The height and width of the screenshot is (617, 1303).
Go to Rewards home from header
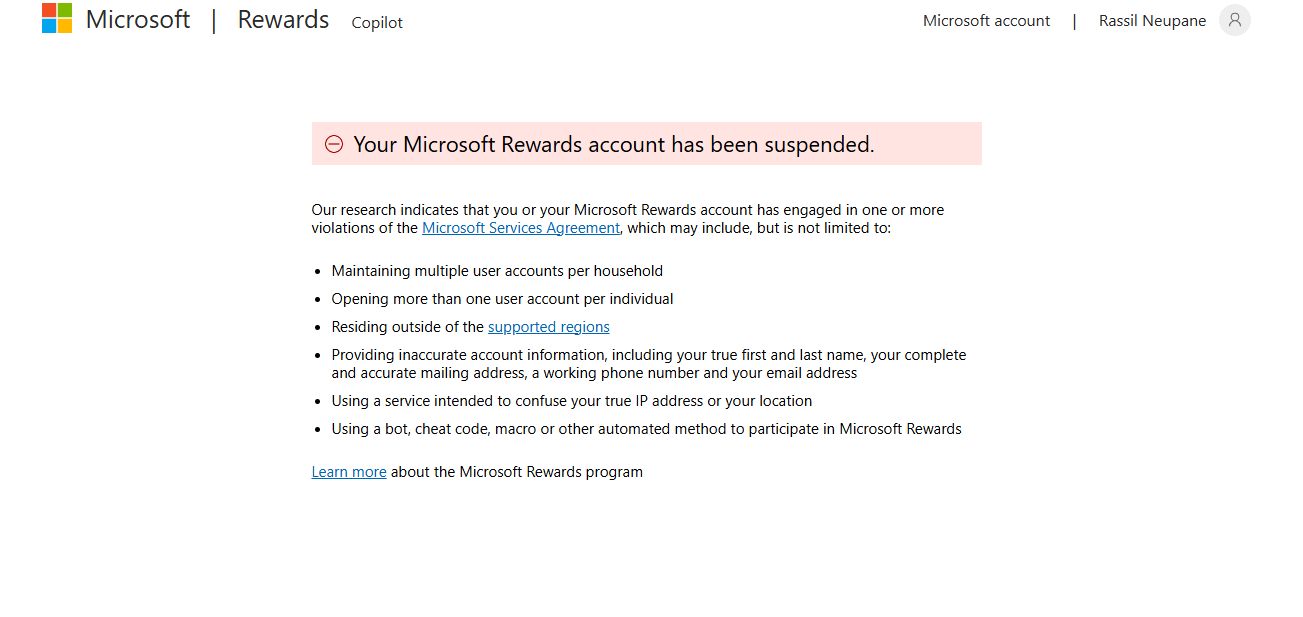(x=283, y=19)
